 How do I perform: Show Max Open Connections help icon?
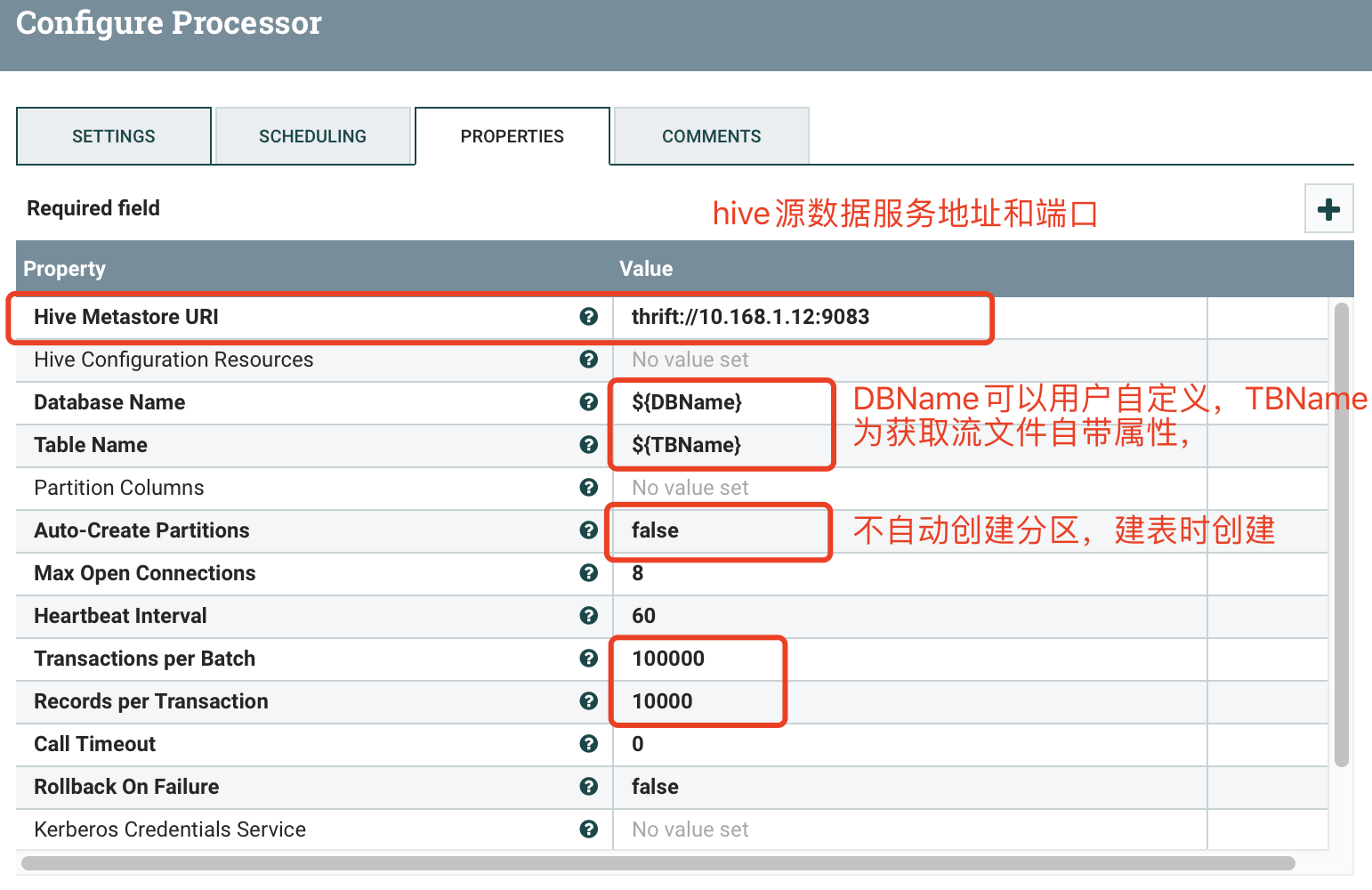588,573
